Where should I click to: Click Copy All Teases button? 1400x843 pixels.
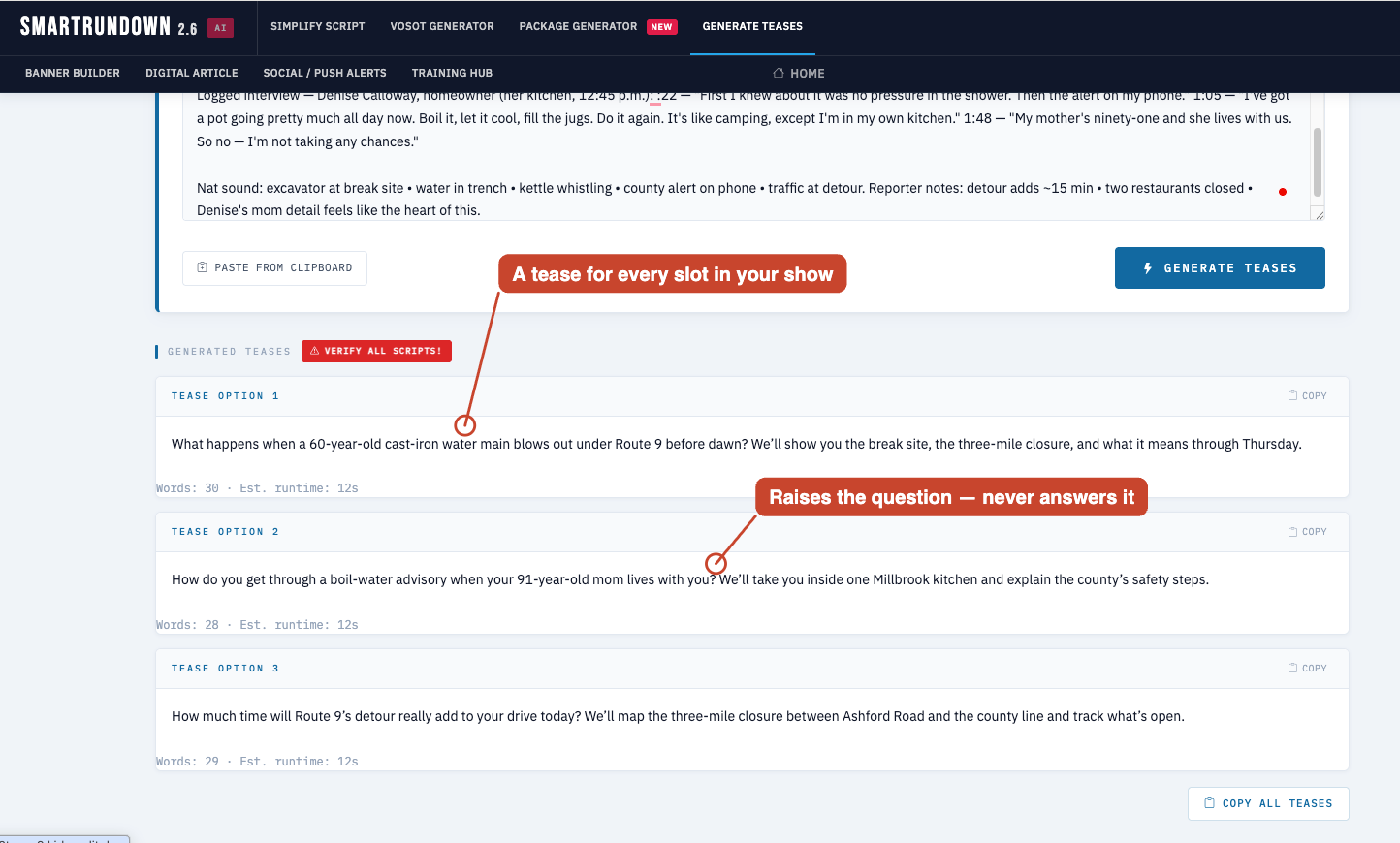pos(1268,803)
